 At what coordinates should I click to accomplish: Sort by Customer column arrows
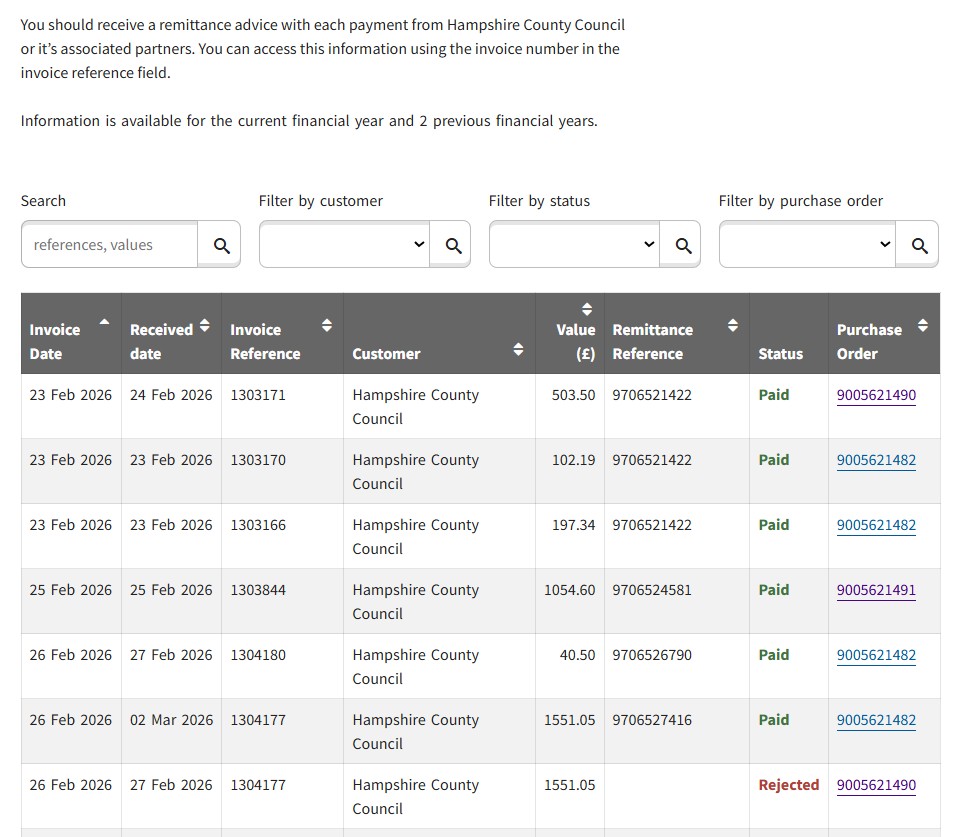[518, 349]
